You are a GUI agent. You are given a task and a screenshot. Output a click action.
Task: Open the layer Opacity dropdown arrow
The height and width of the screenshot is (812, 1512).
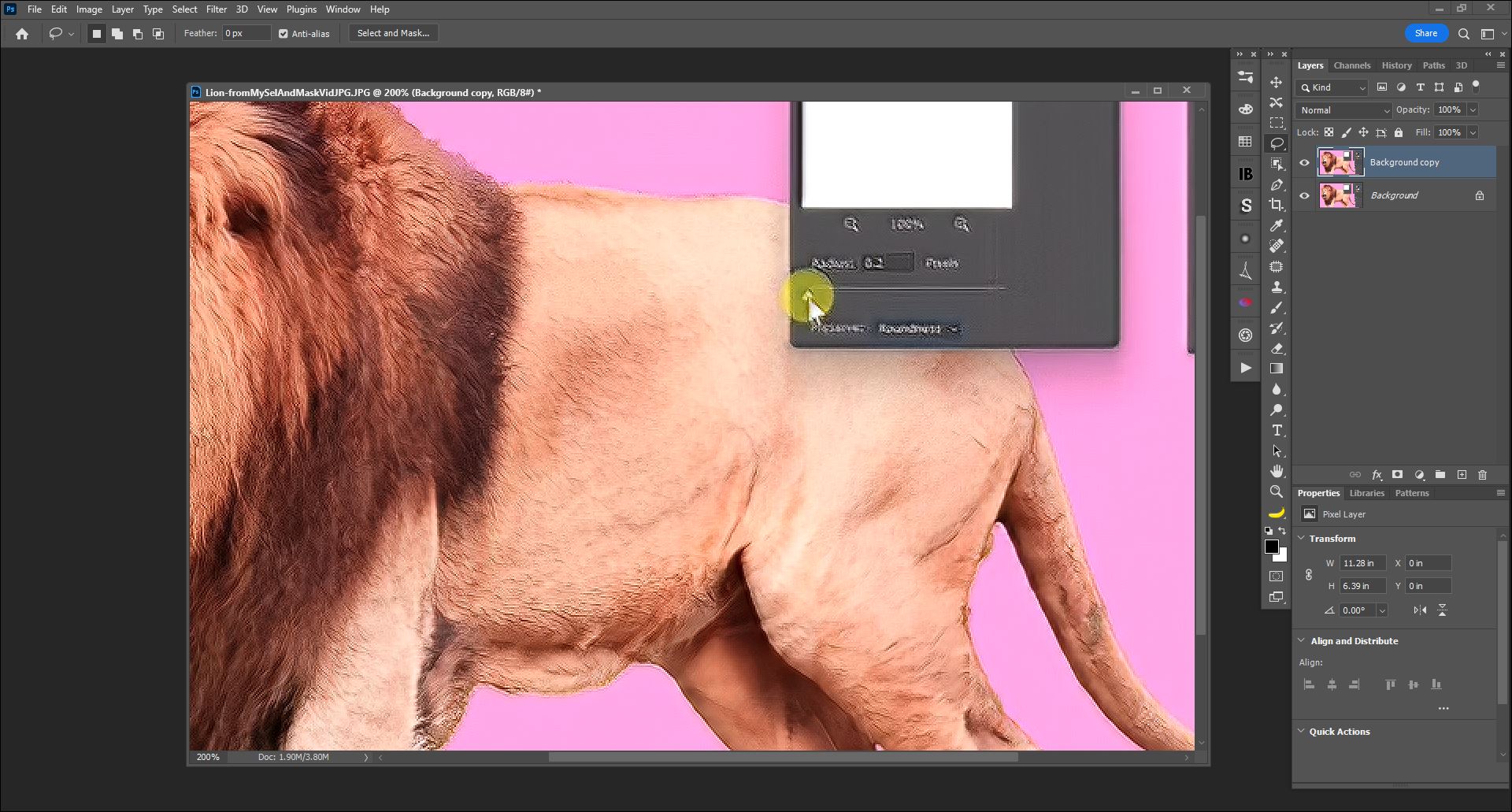click(1473, 110)
